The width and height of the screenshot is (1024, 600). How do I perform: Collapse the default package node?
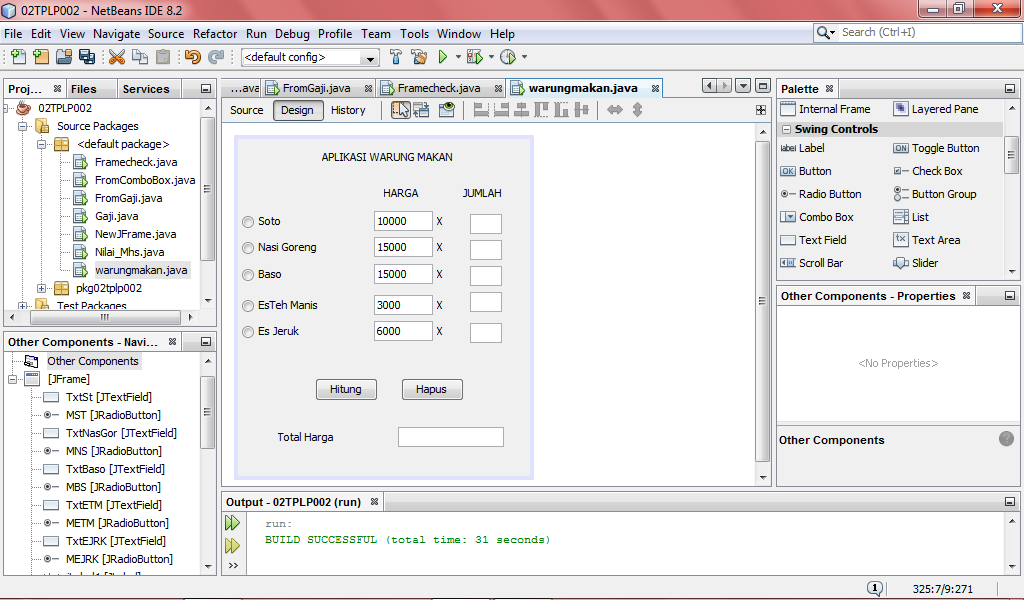tap(41, 144)
